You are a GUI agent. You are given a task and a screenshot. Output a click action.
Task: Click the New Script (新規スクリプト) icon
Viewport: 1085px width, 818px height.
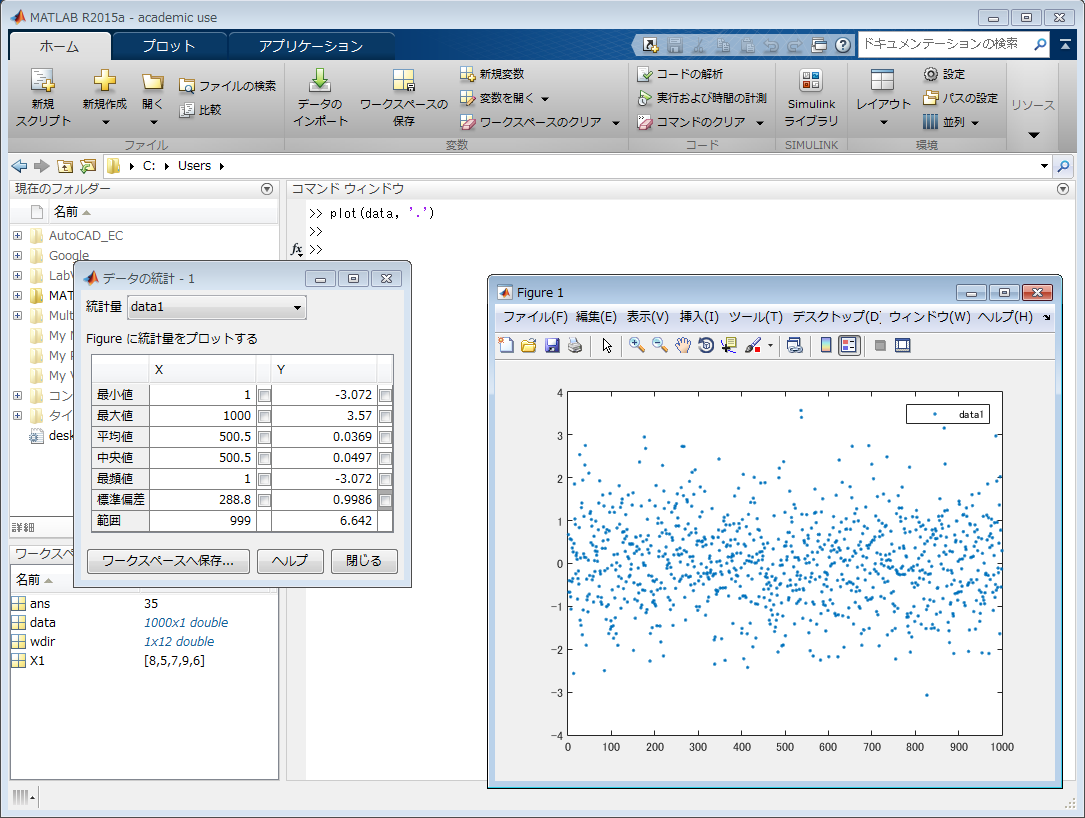(43, 80)
